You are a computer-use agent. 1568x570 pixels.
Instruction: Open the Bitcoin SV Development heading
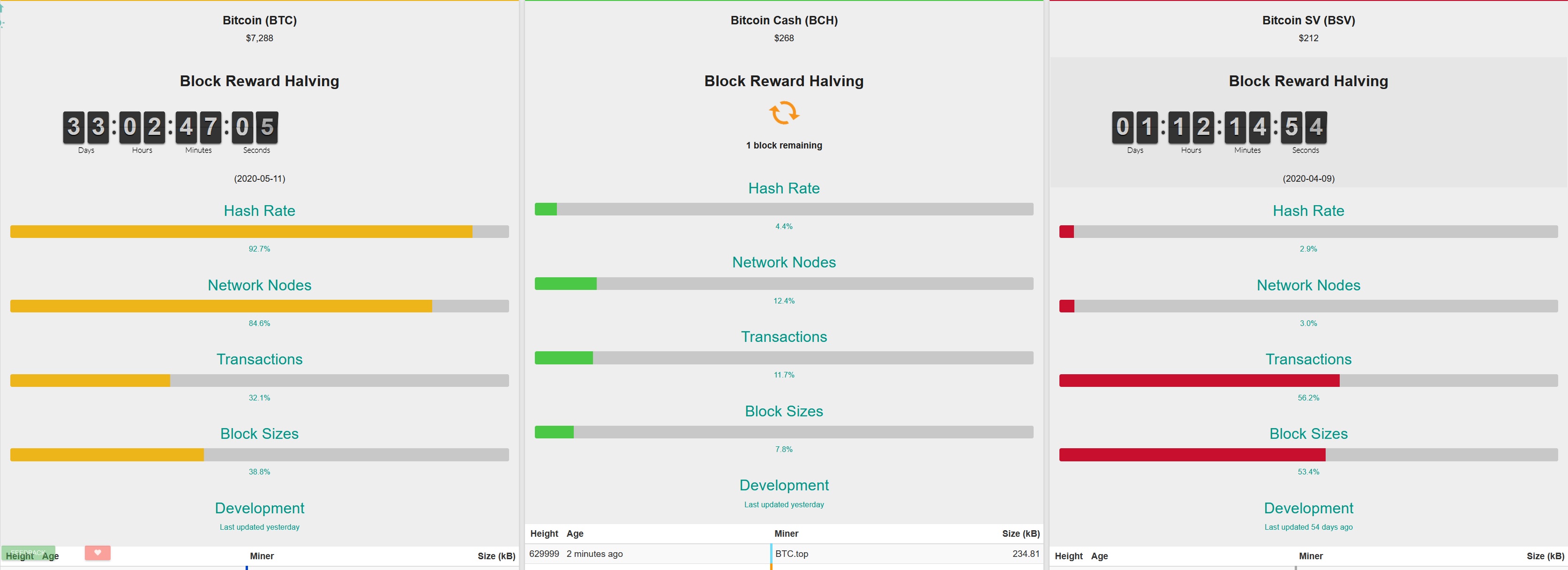tap(1309, 508)
